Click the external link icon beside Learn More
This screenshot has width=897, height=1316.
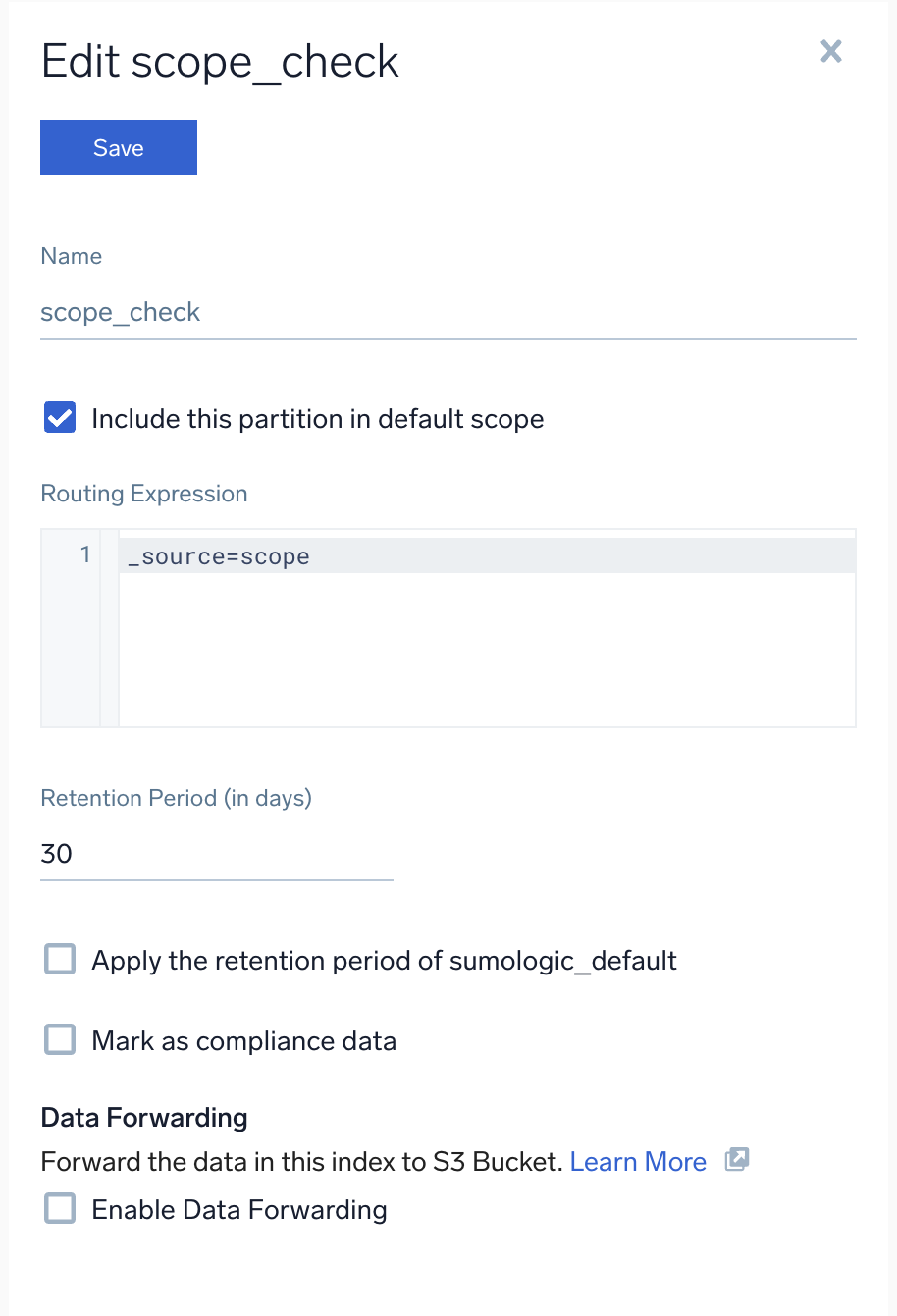pos(736,1160)
